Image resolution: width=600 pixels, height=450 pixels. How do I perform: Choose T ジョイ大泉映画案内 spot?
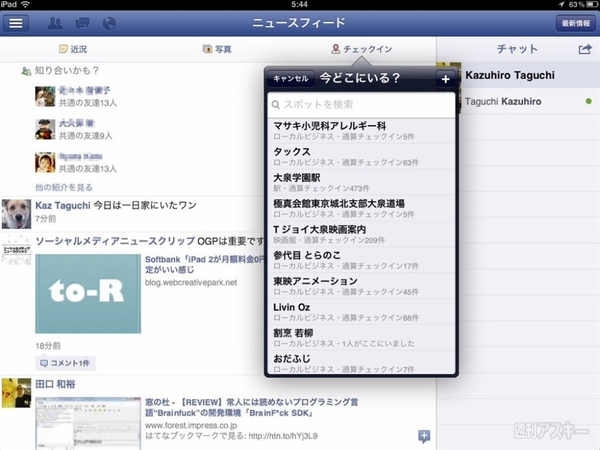[x=361, y=234]
